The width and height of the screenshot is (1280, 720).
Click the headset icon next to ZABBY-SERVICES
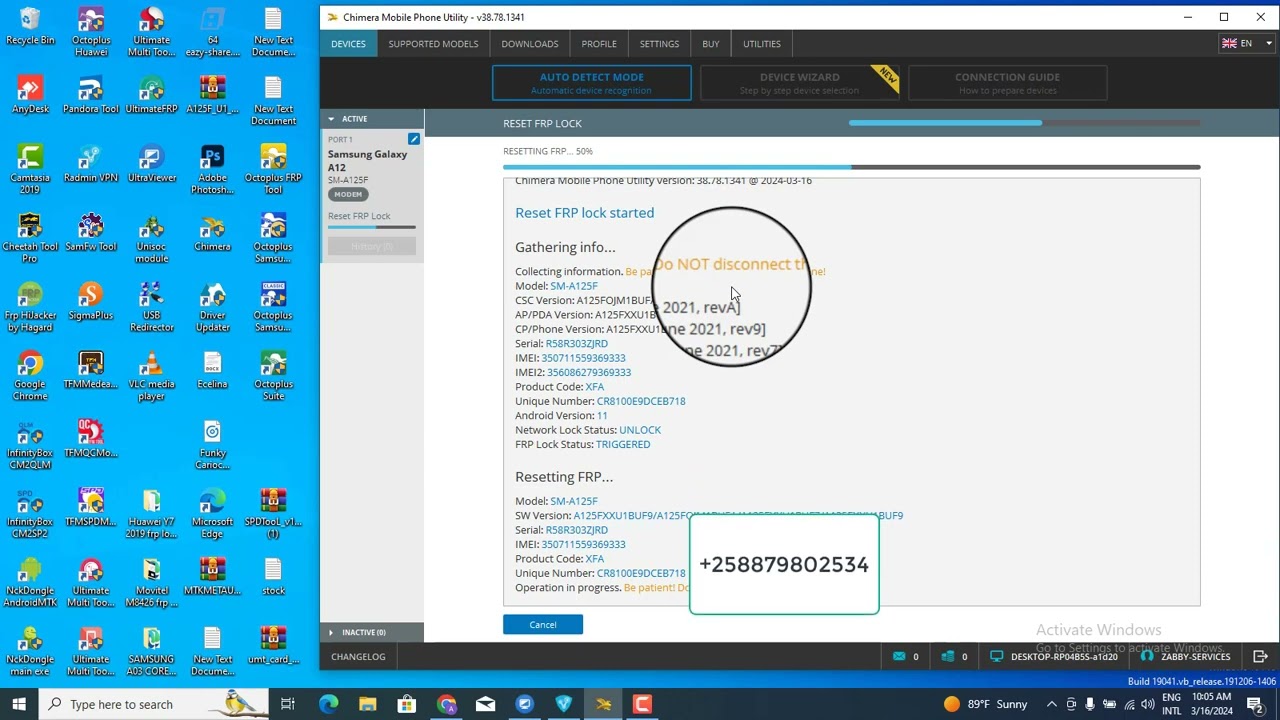click(1146, 657)
